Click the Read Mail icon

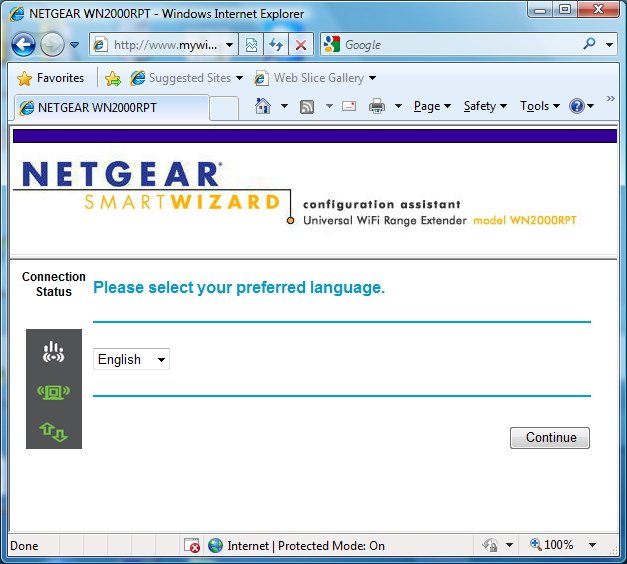click(x=349, y=106)
